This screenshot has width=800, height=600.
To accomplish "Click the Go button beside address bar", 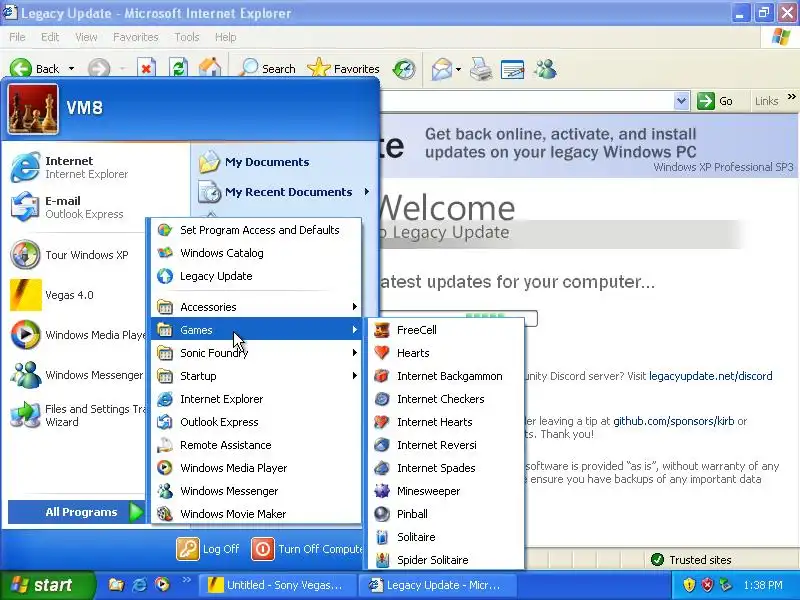I will coord(715,101).
